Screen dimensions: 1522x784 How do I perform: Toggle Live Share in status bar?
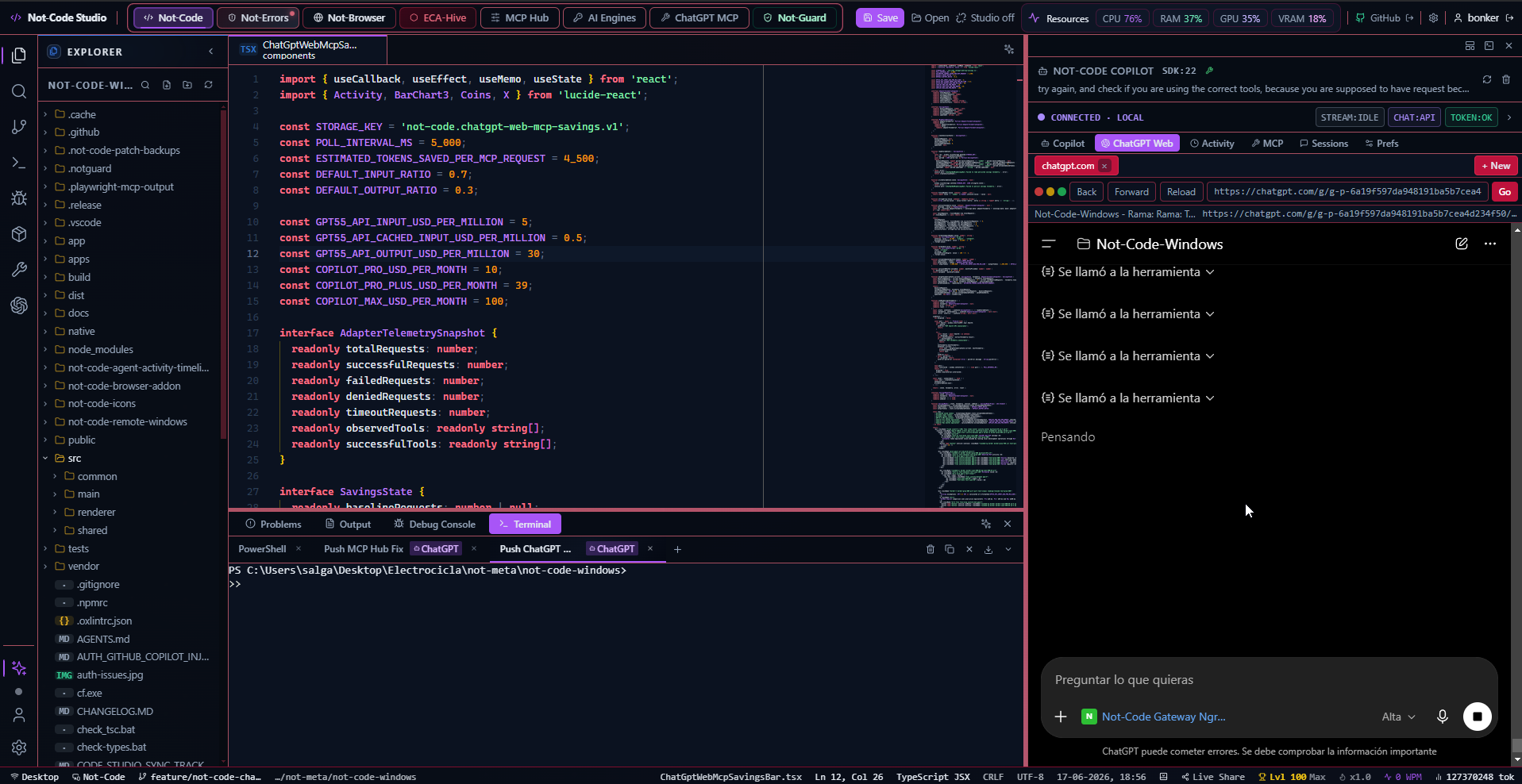1212,777
